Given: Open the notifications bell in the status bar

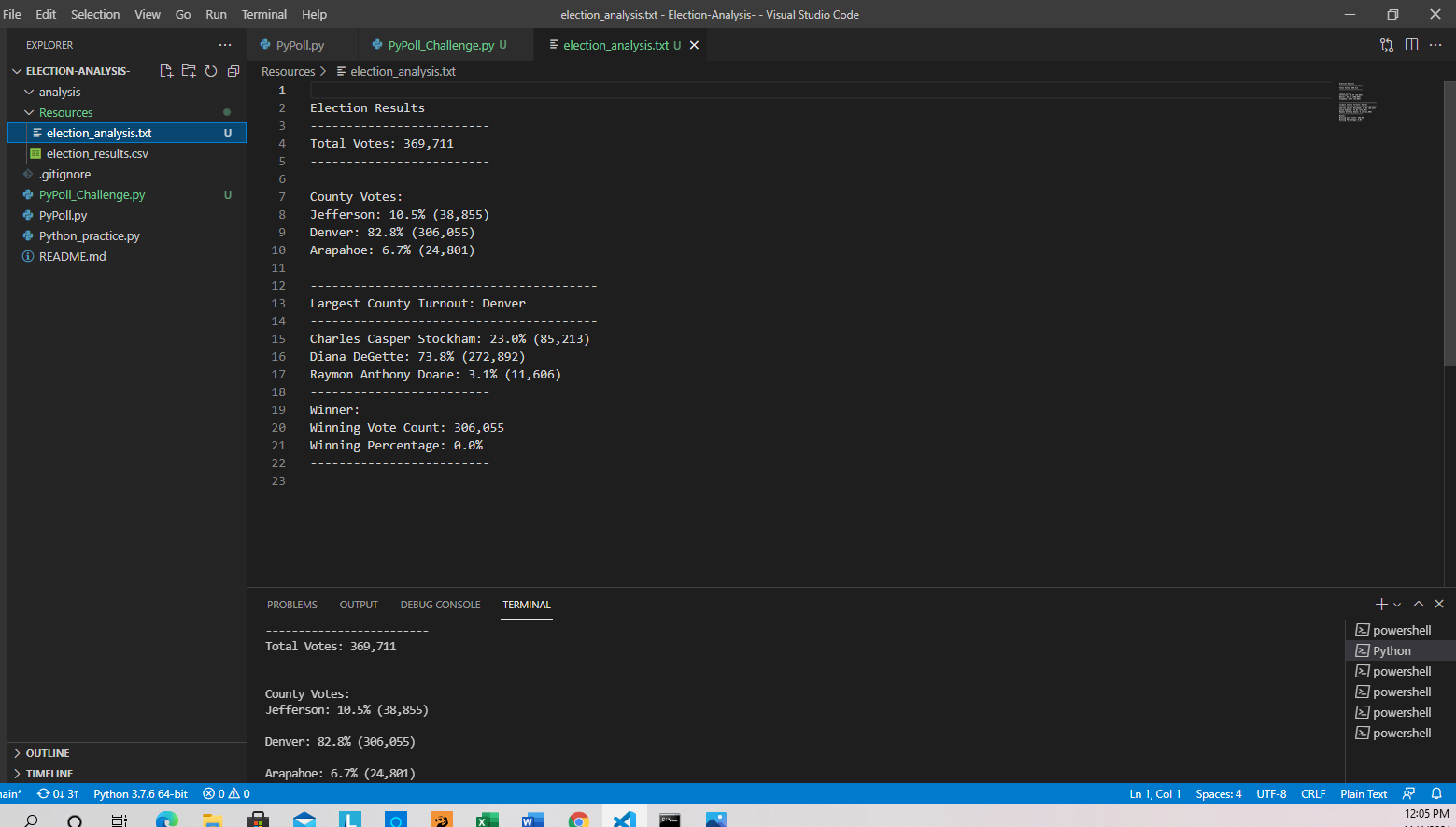Looking at the screenshot, I should (x=1436, y=794).
